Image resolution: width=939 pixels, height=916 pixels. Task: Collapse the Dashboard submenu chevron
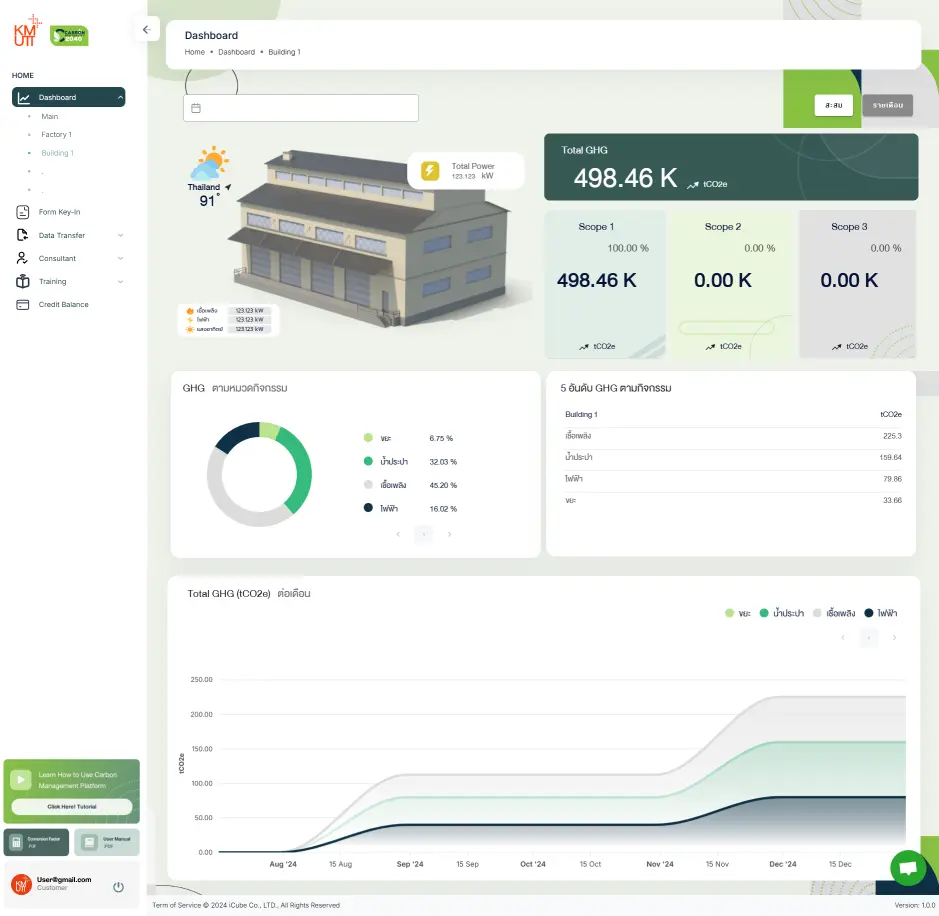122,97
